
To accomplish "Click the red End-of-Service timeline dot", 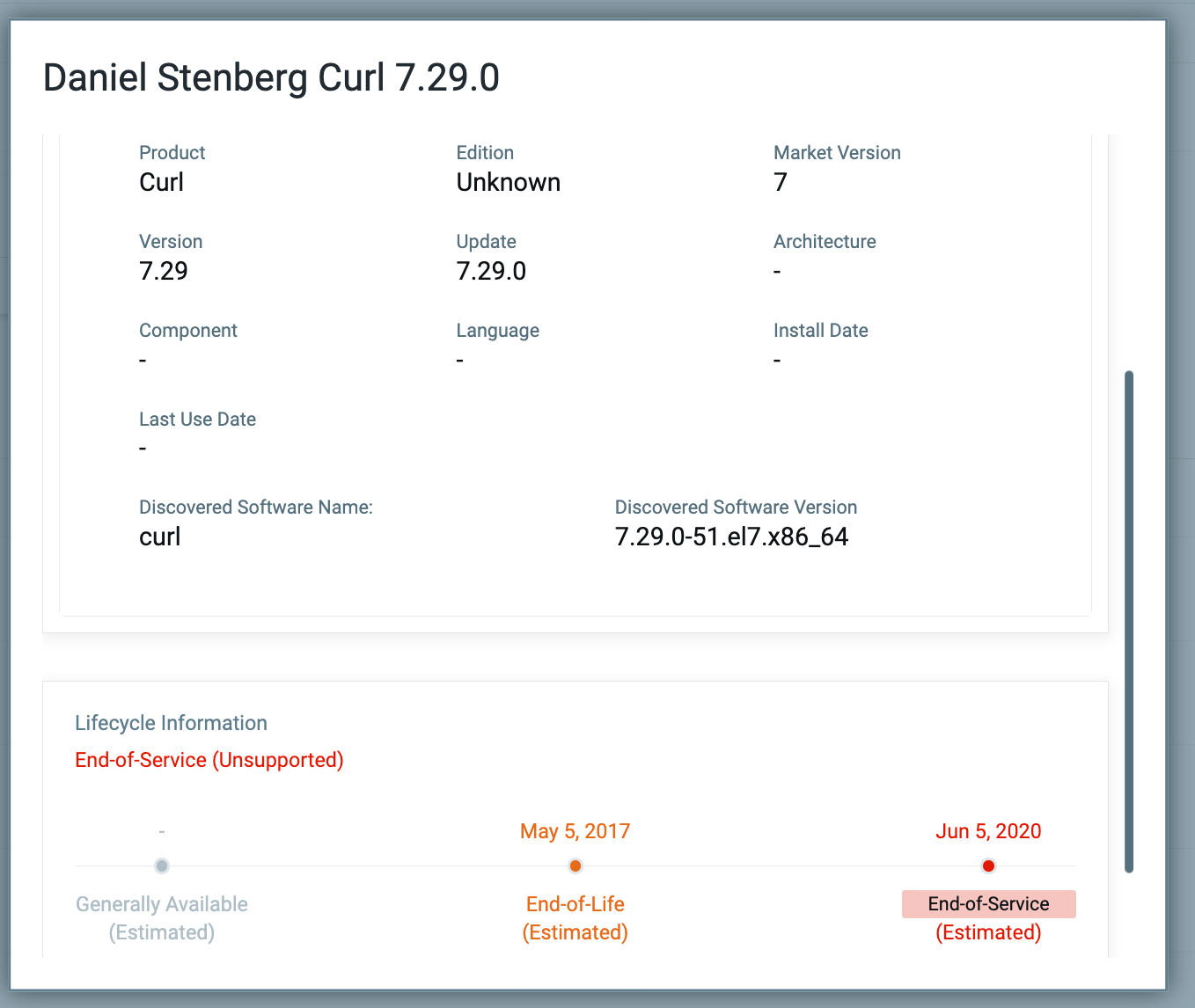I will (x=988, y=866).
